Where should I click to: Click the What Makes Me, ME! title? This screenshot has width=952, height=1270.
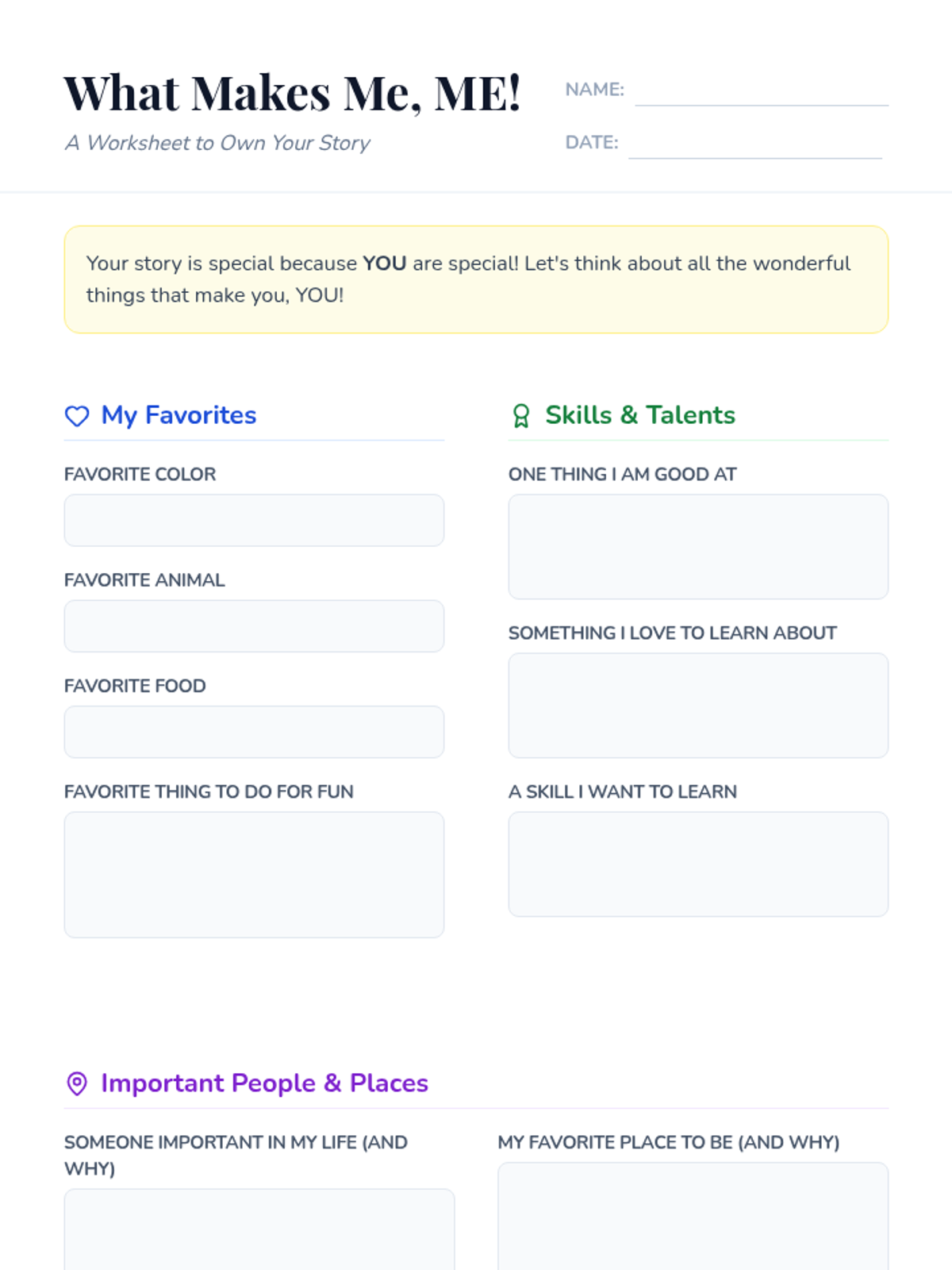click(293, 93)
